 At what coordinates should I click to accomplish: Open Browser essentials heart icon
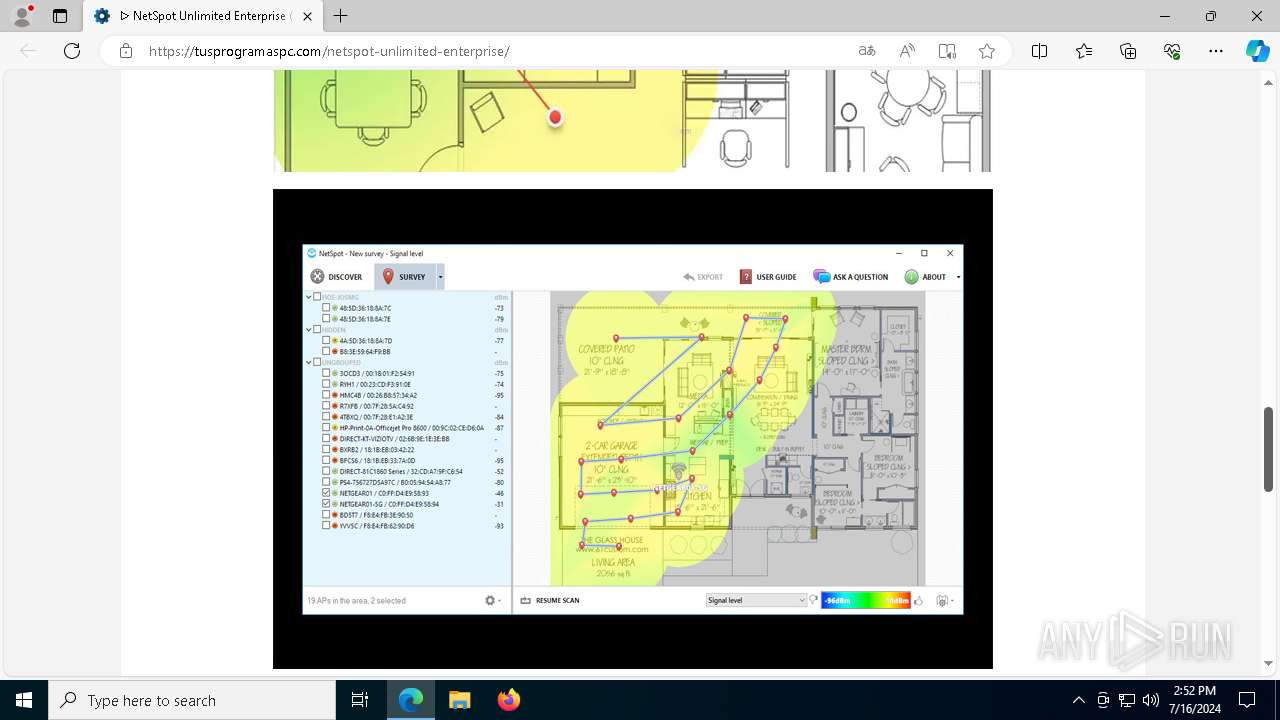click(1172, 51)
